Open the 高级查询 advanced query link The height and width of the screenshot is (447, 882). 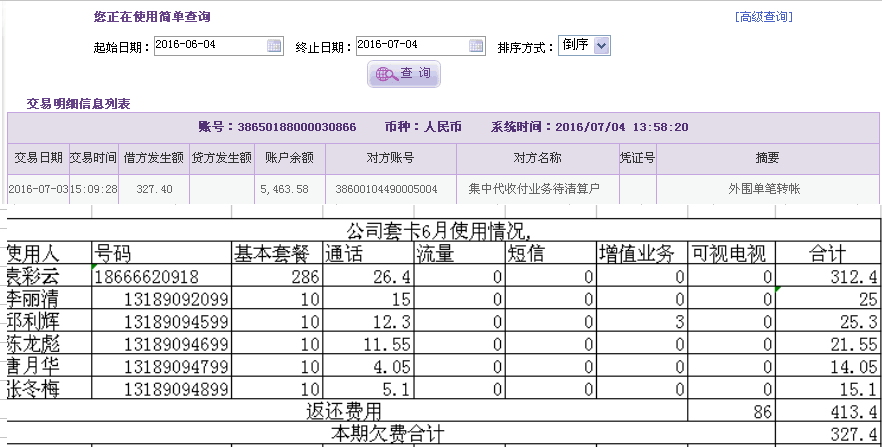click(x=763, y=17)
